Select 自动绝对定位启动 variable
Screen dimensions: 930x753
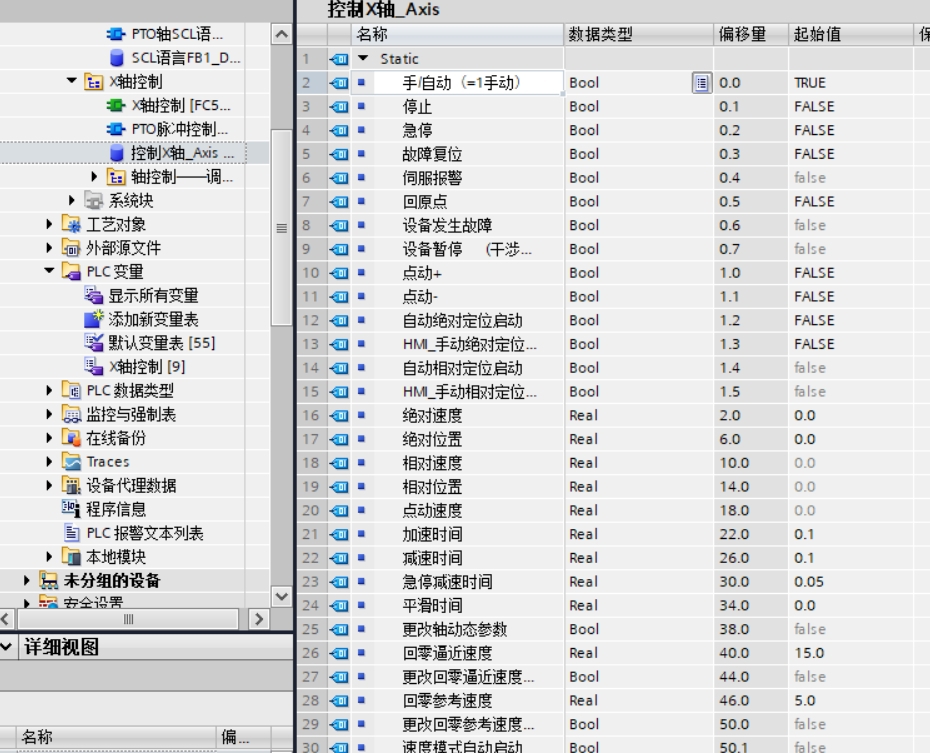463,320
